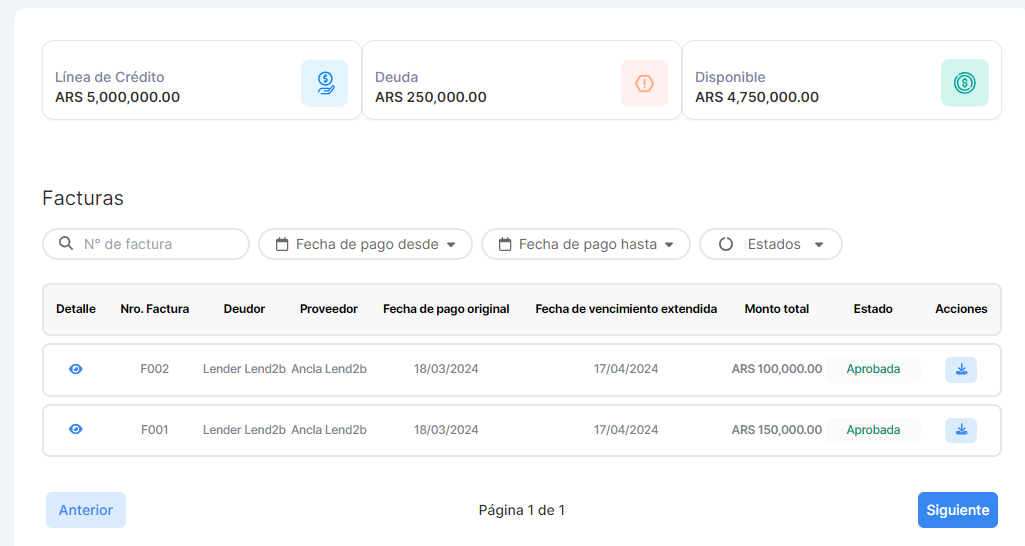Click the Aprobada status badge for F002

873,369
